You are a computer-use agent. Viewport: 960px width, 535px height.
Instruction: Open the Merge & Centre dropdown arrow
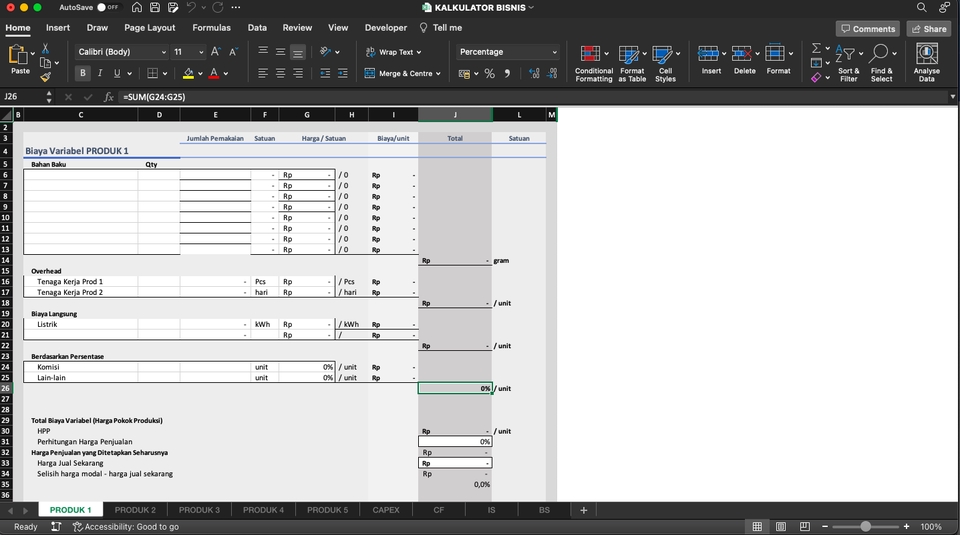coord(440,74)
